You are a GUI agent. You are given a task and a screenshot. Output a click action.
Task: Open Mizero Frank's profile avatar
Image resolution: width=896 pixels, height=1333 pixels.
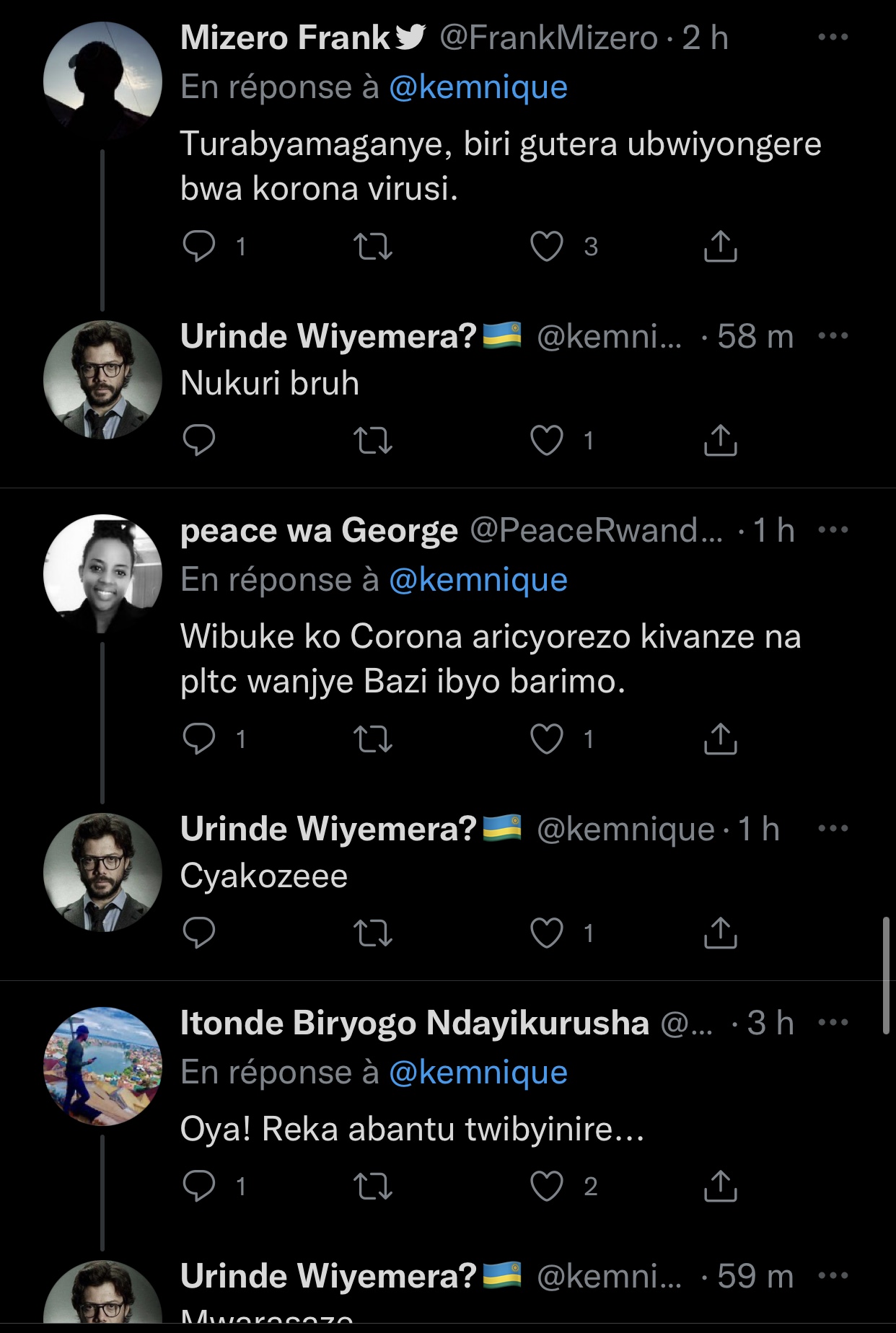click(102, 81)
